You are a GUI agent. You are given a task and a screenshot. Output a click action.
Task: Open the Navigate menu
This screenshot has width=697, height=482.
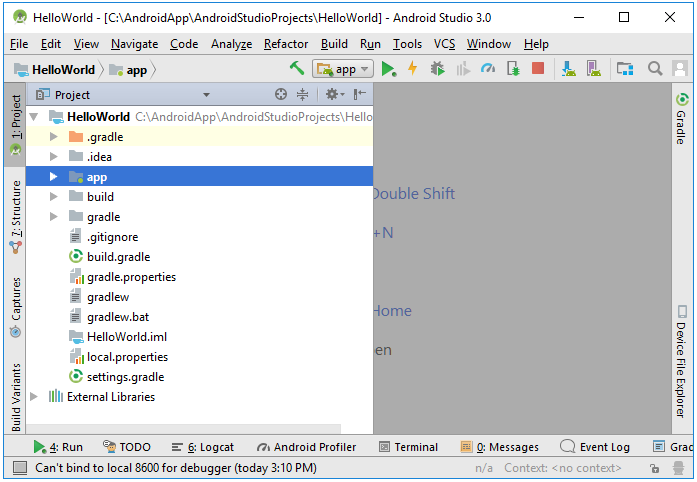134,44
